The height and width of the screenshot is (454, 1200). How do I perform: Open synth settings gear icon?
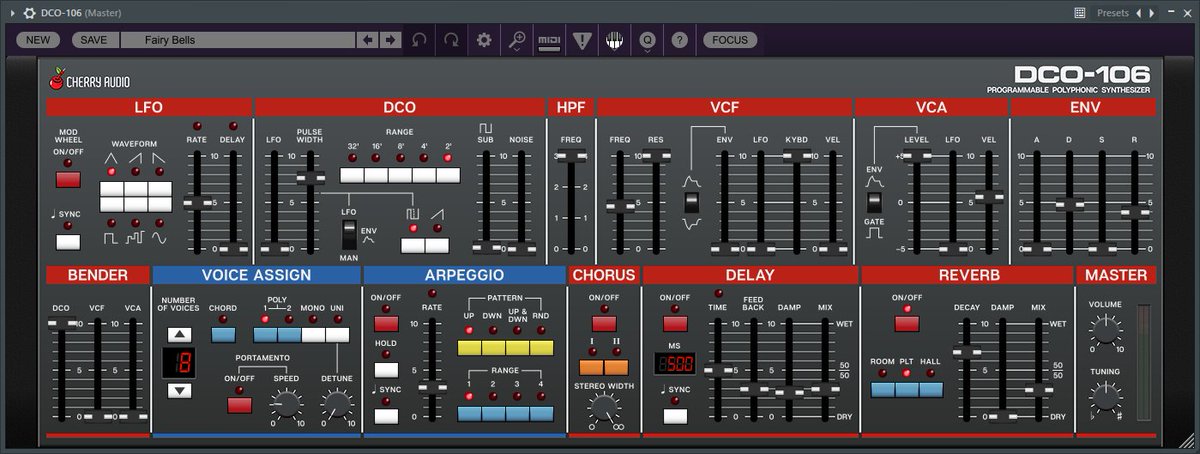click(x=484, y=40)
